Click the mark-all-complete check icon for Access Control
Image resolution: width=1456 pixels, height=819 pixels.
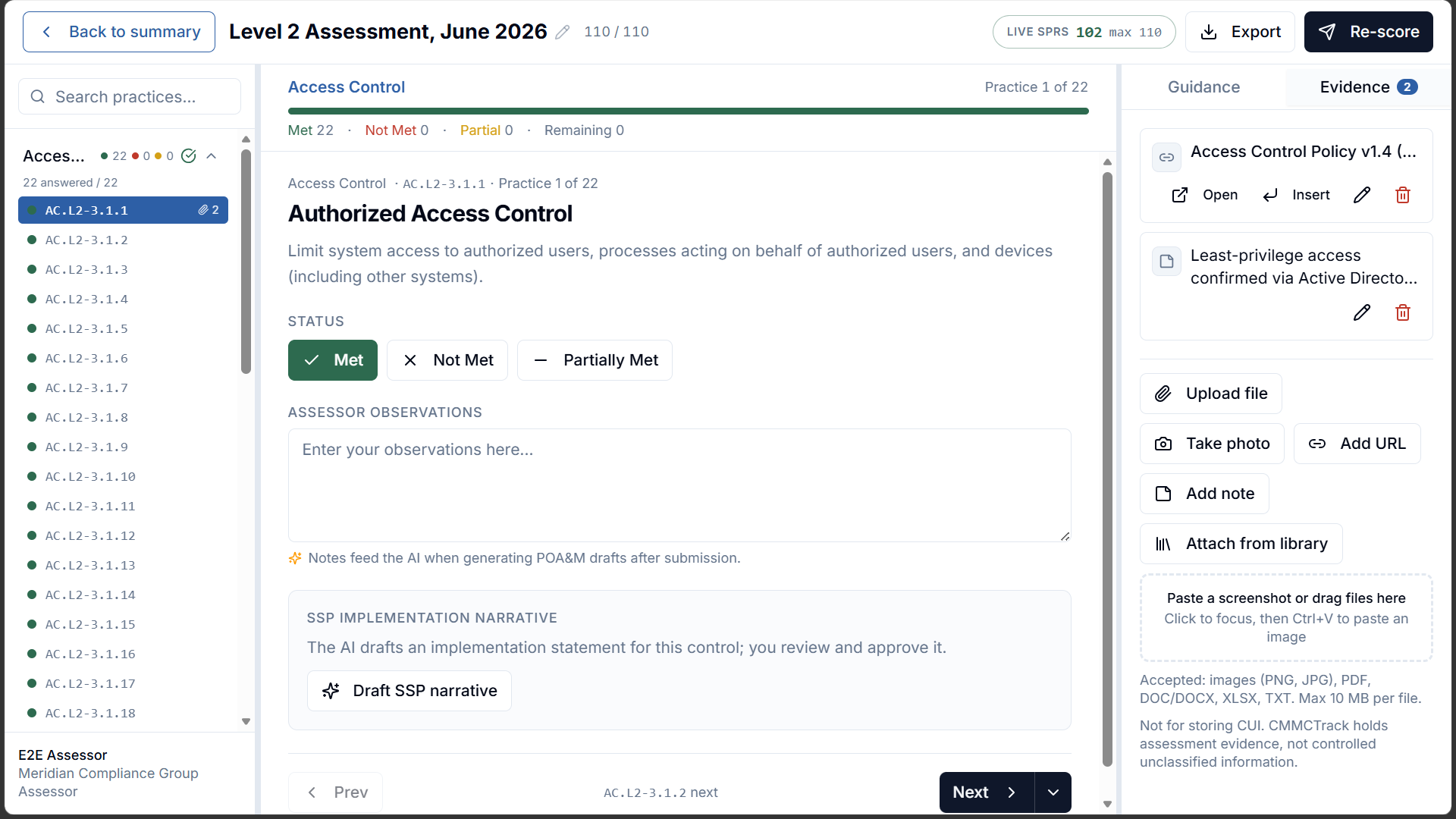(189, 155)
